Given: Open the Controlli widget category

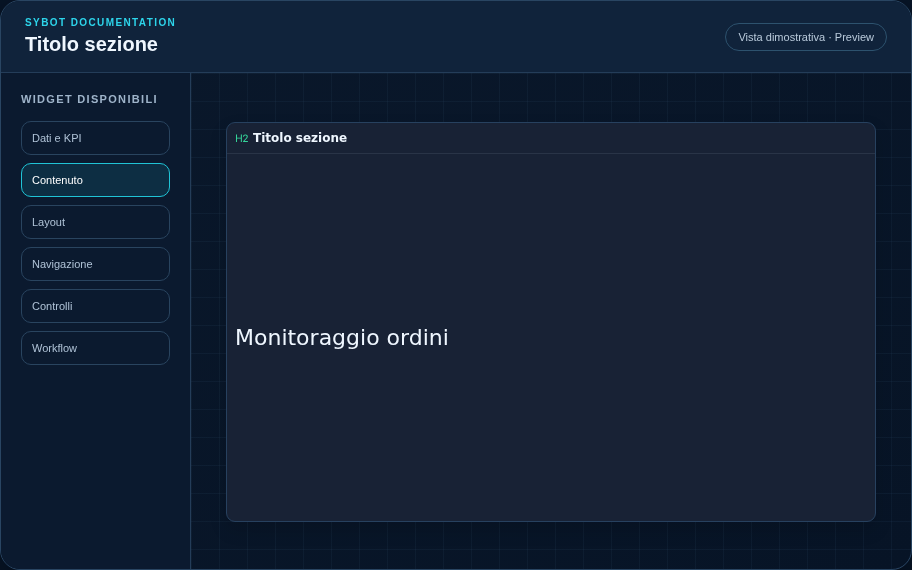Looking at the screenshot, I should [95, 306].
